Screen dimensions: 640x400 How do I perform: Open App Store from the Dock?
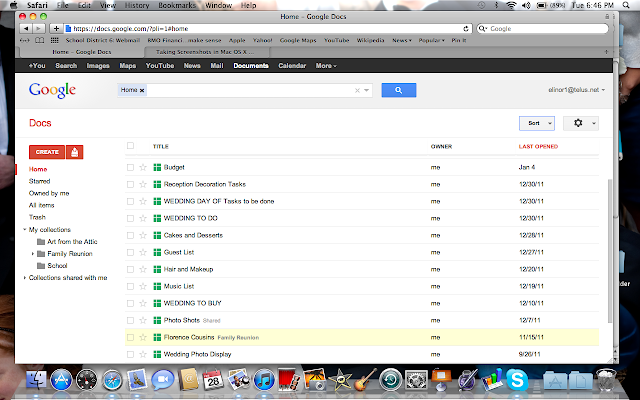pyautogui.click(x=61, y=380)
